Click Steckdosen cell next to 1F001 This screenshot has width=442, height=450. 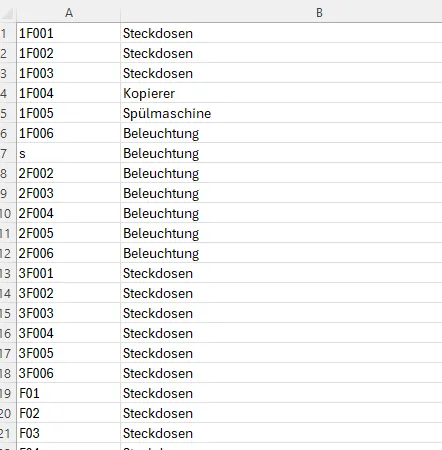pyautogui.click(x=281, y=33)
